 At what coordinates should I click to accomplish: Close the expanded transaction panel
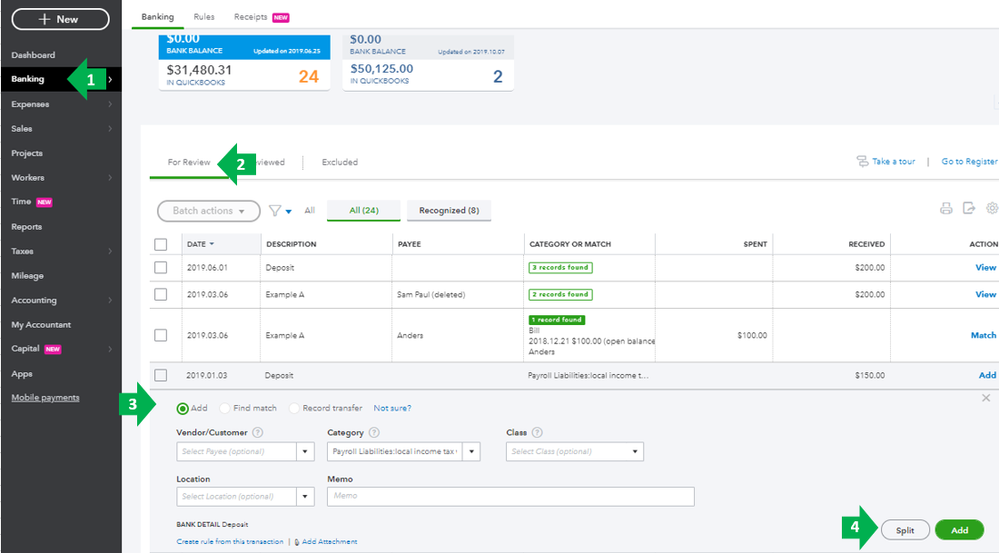986,398
